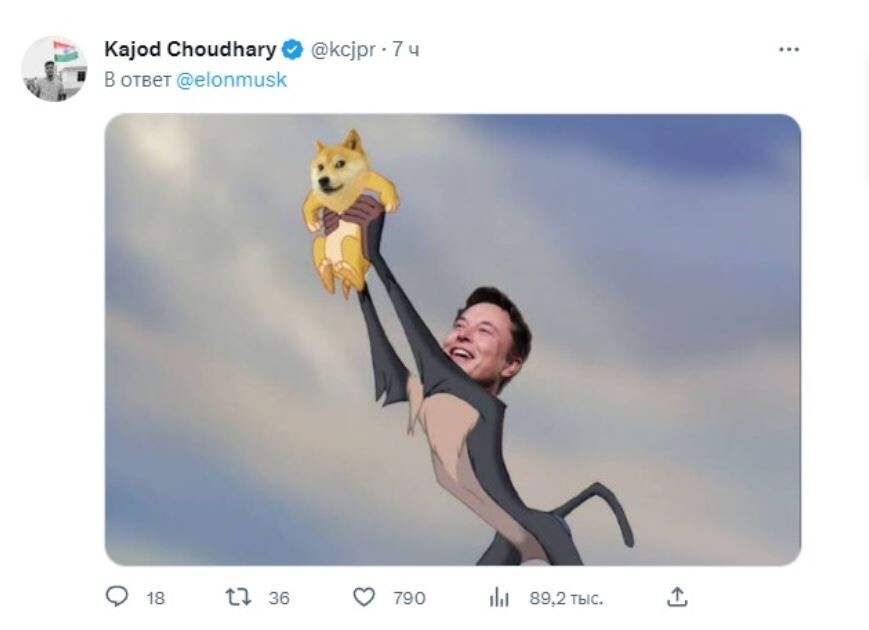Viewport: 869px width, 630px height.
Task: Like the tweet with the heart icon
Action: (x=364, y=597)
